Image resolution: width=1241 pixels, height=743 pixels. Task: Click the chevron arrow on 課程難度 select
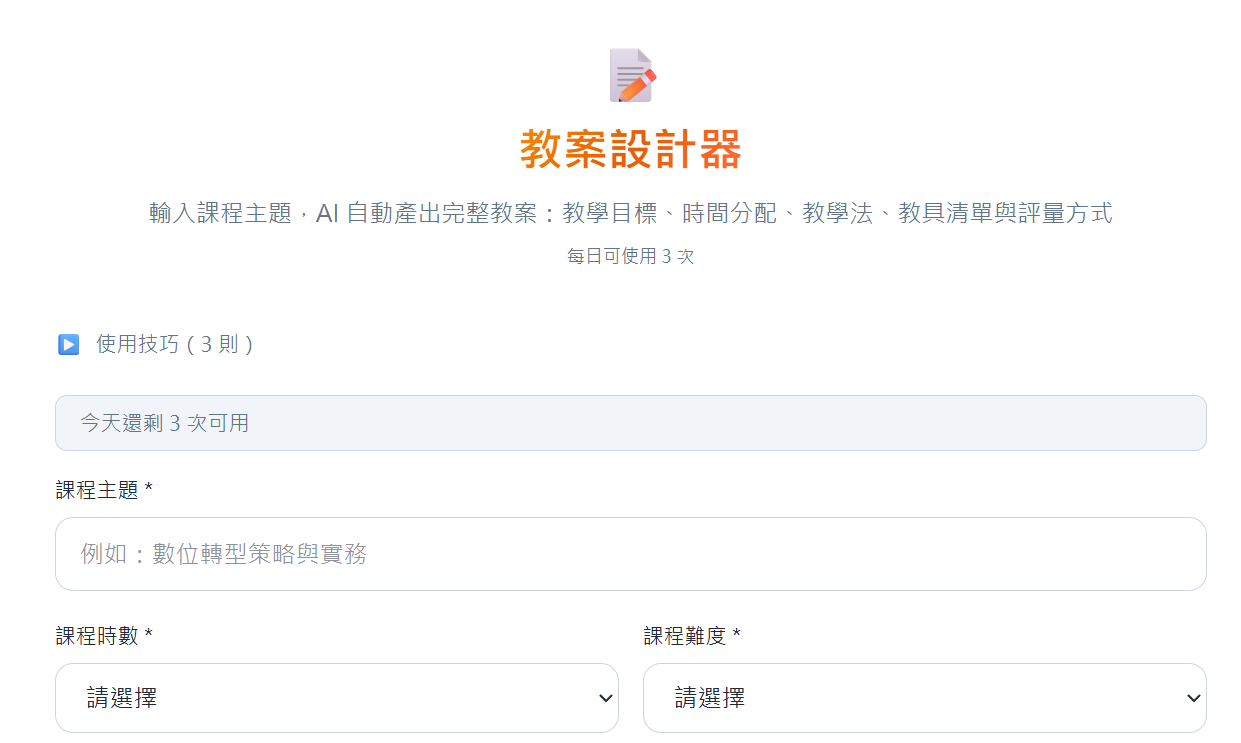(1193, 698)
